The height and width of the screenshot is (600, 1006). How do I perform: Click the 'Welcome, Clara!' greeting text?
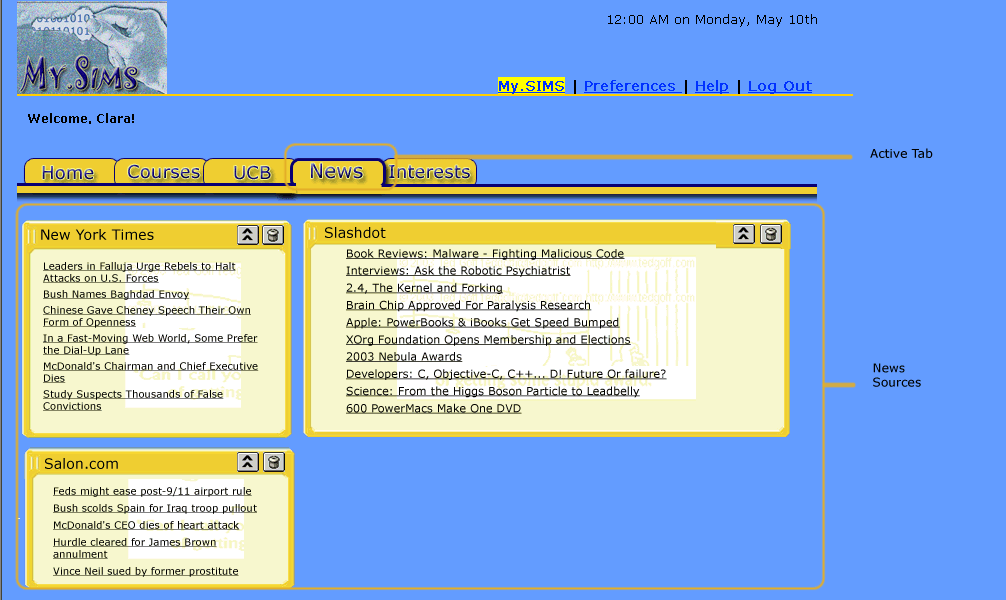[81, 119]
